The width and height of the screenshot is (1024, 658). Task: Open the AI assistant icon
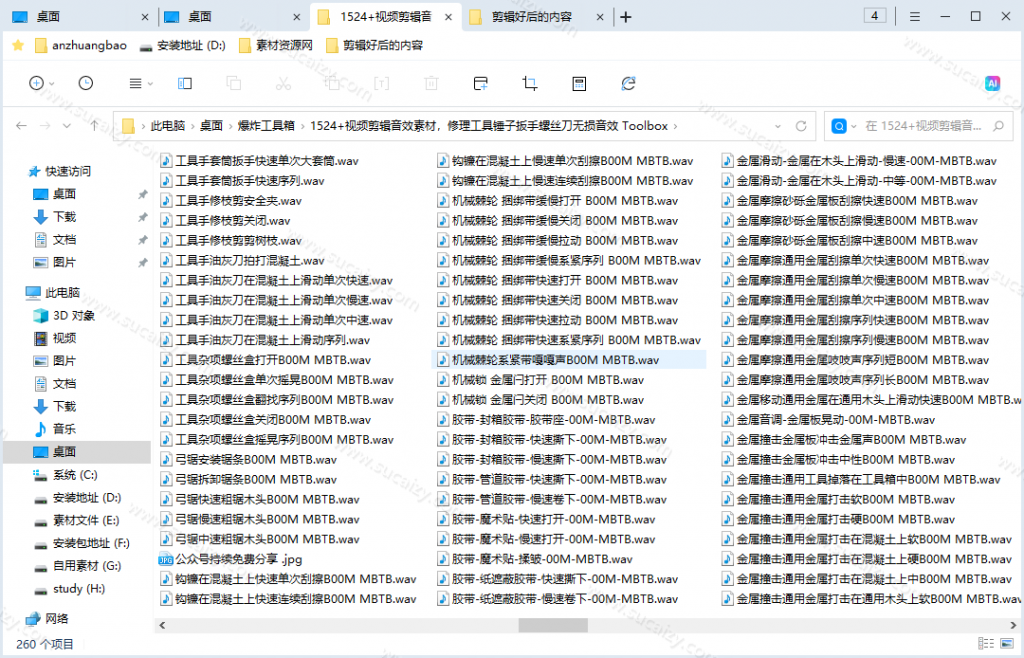[x=993, y=83]
